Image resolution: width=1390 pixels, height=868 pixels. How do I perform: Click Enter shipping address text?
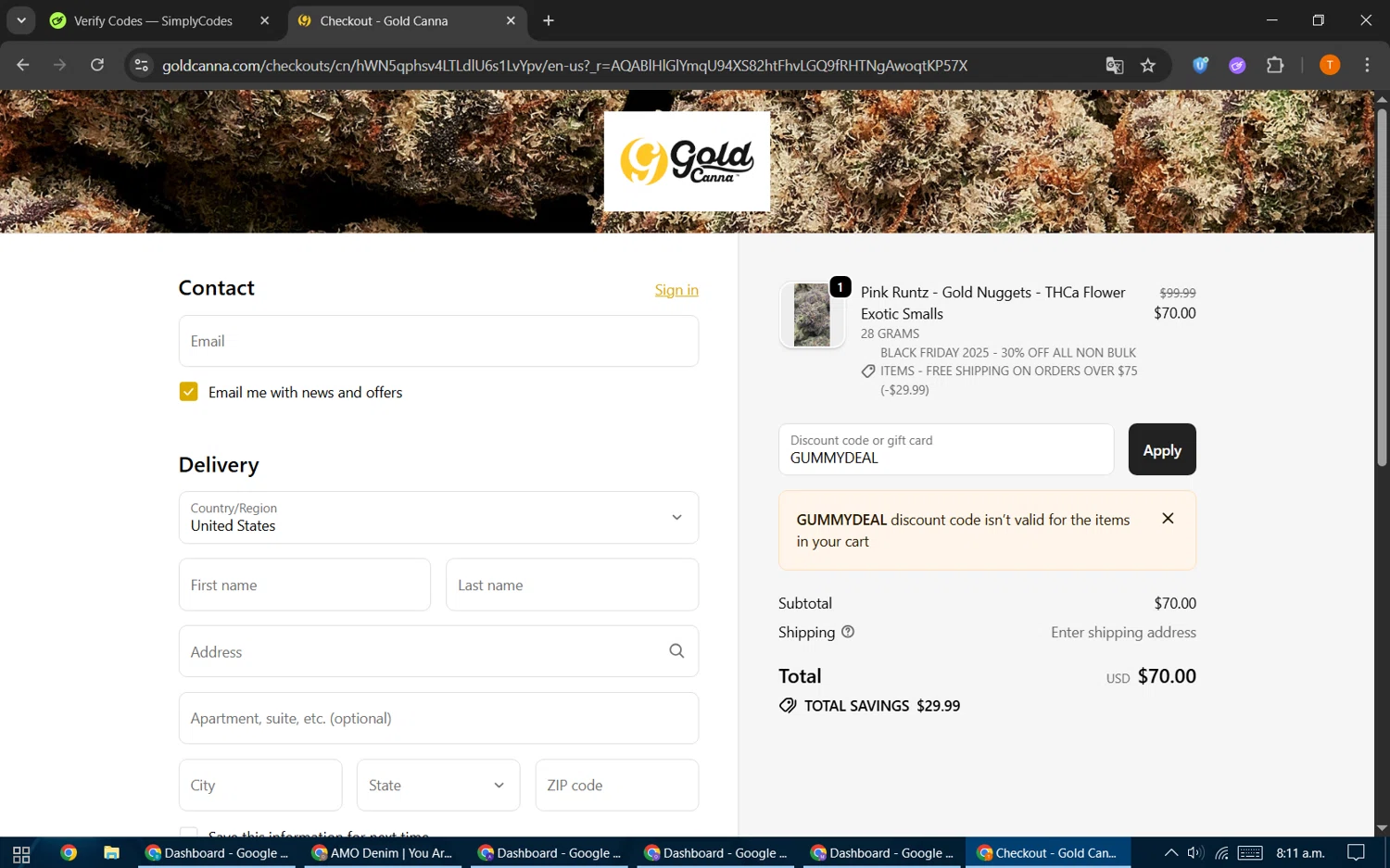1123,632
